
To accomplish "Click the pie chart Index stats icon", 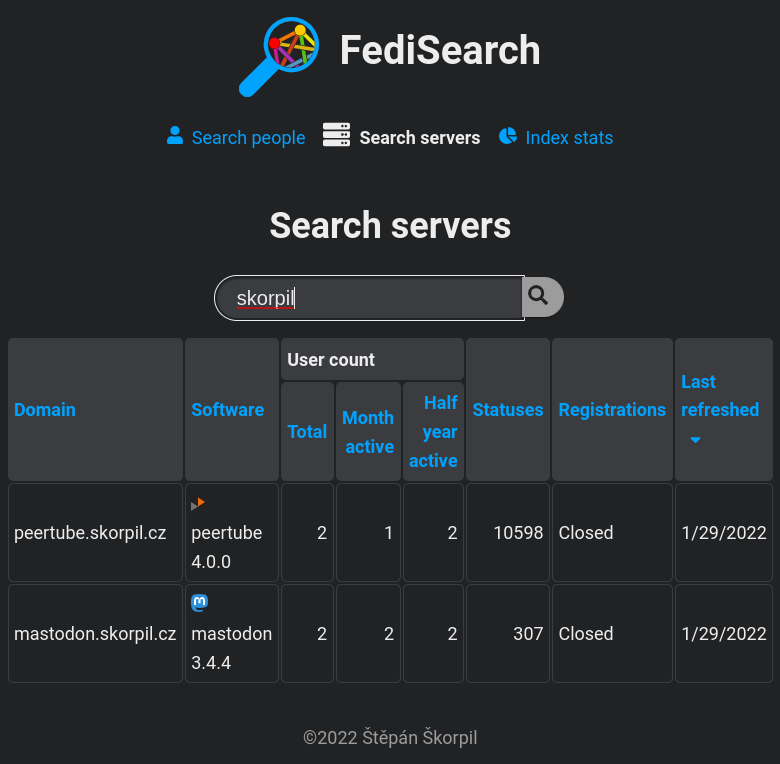I will click(508, 136).
